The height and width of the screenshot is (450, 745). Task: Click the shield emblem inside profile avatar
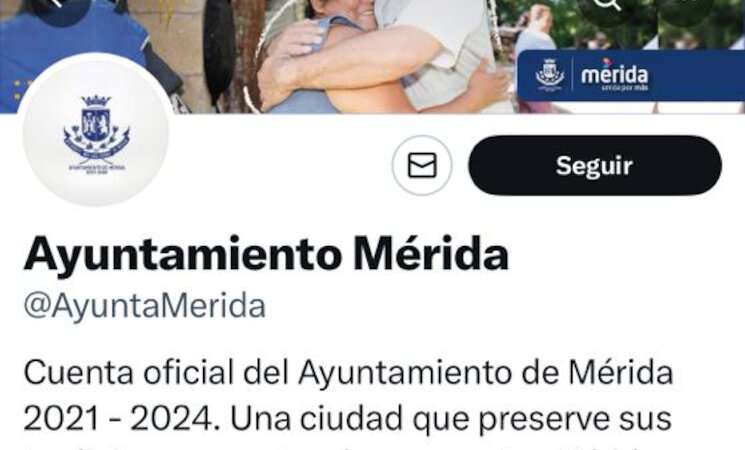(x=96, y=125)
